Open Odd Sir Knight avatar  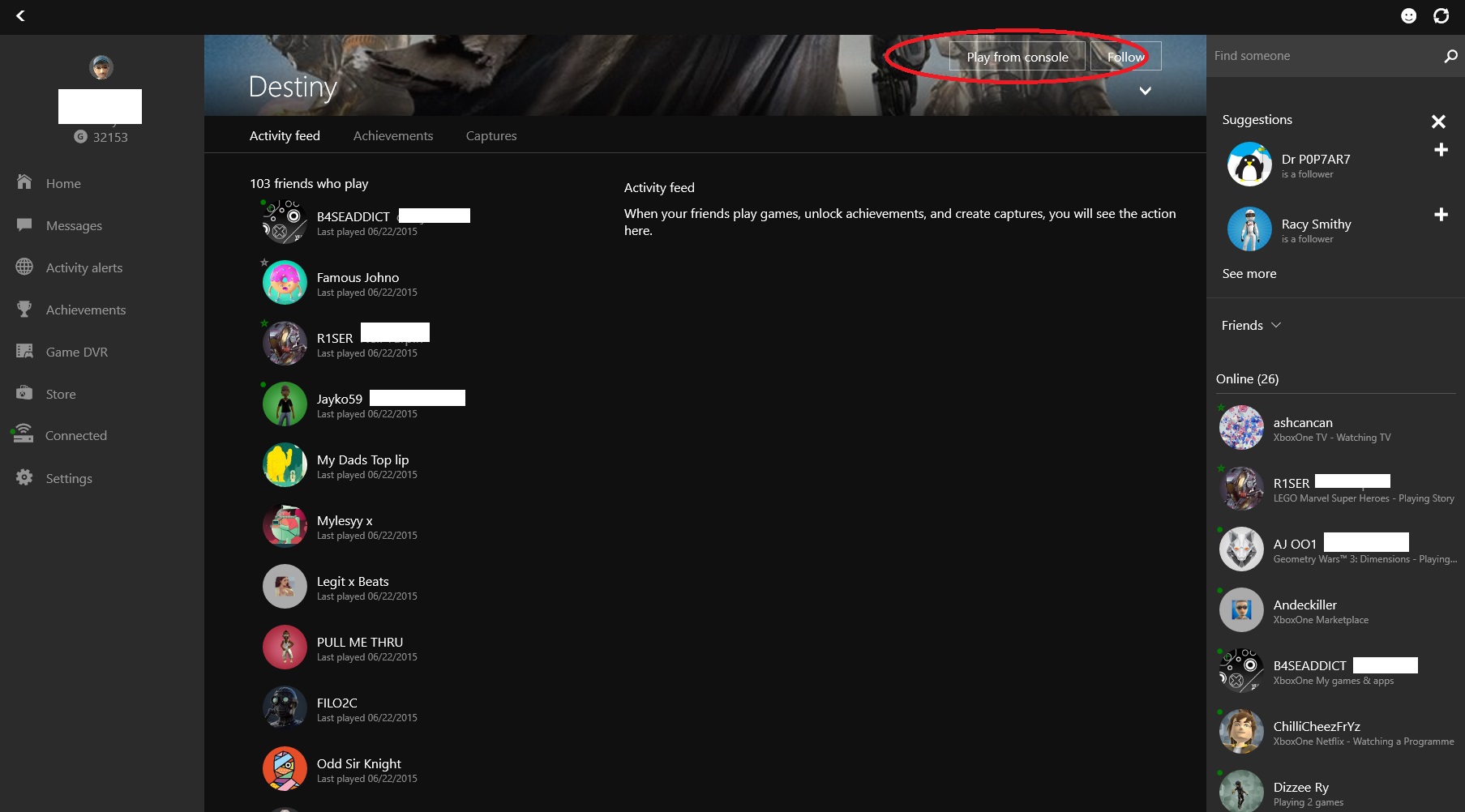[285, 769]
